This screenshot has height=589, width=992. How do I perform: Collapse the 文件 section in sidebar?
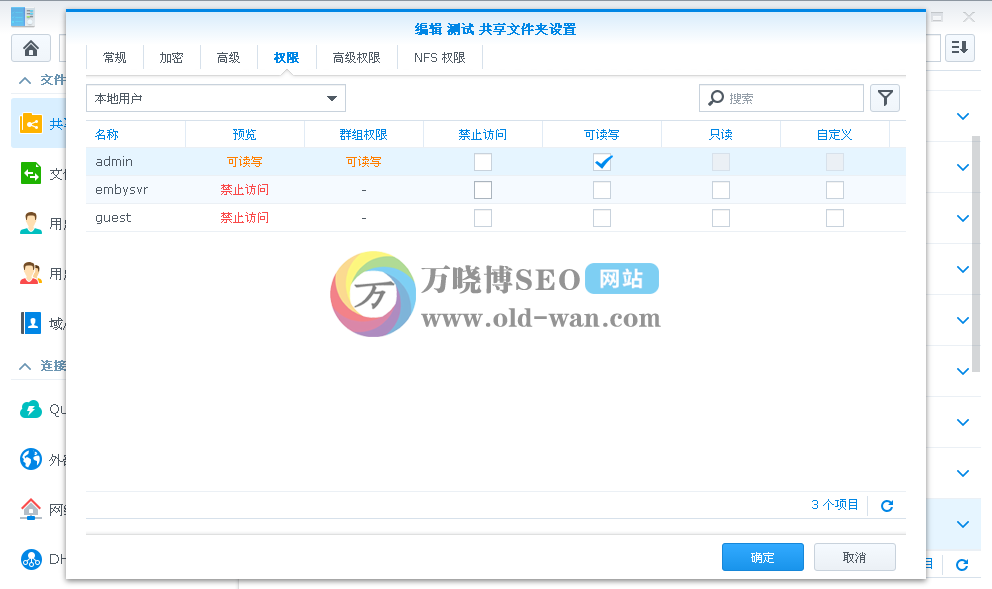[24, 80]
